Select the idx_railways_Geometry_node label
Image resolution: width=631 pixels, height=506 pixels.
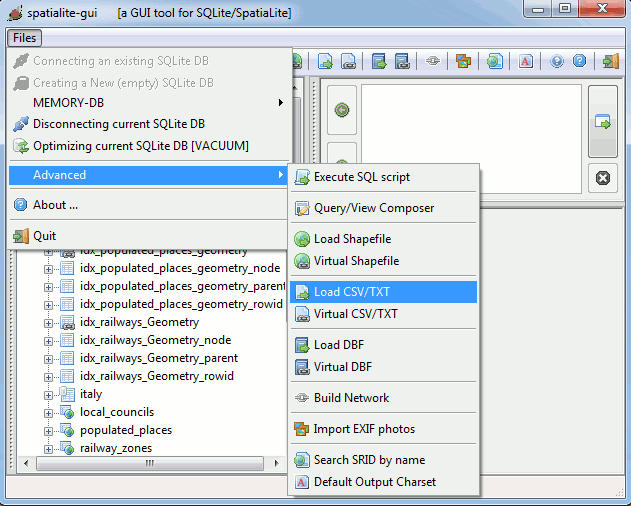(x=155, y=340)
